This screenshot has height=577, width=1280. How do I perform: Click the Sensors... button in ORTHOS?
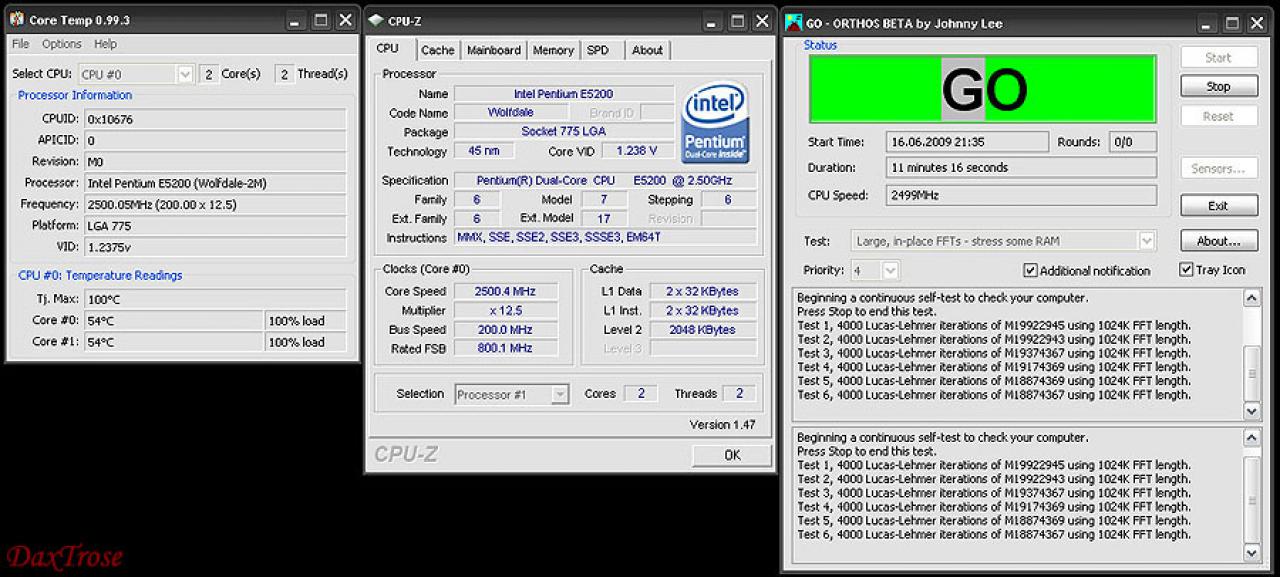pyautogui.click(x=1218, y=168)
